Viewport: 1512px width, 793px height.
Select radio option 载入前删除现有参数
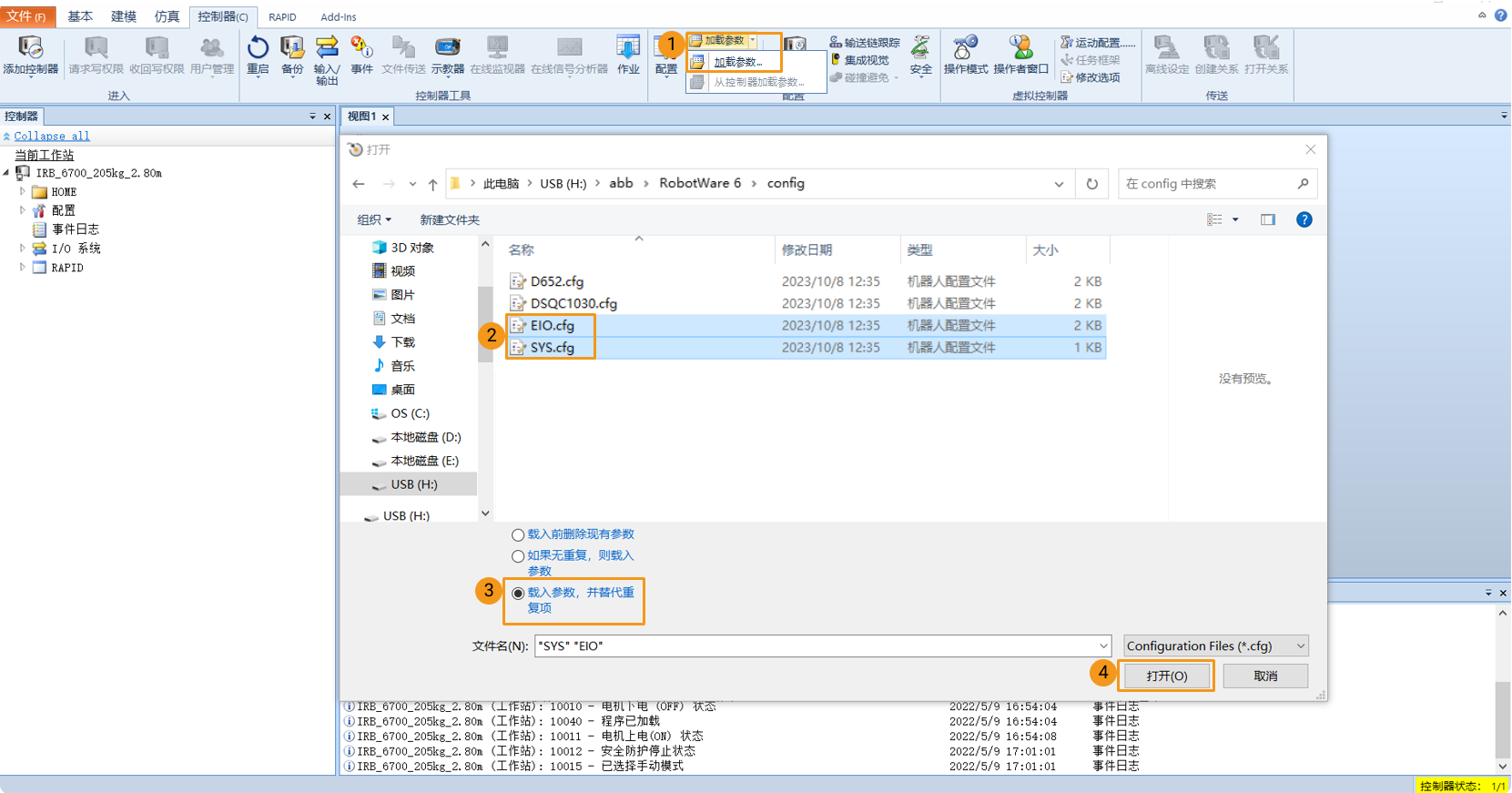pyautogui.click(x=518, y=535)
